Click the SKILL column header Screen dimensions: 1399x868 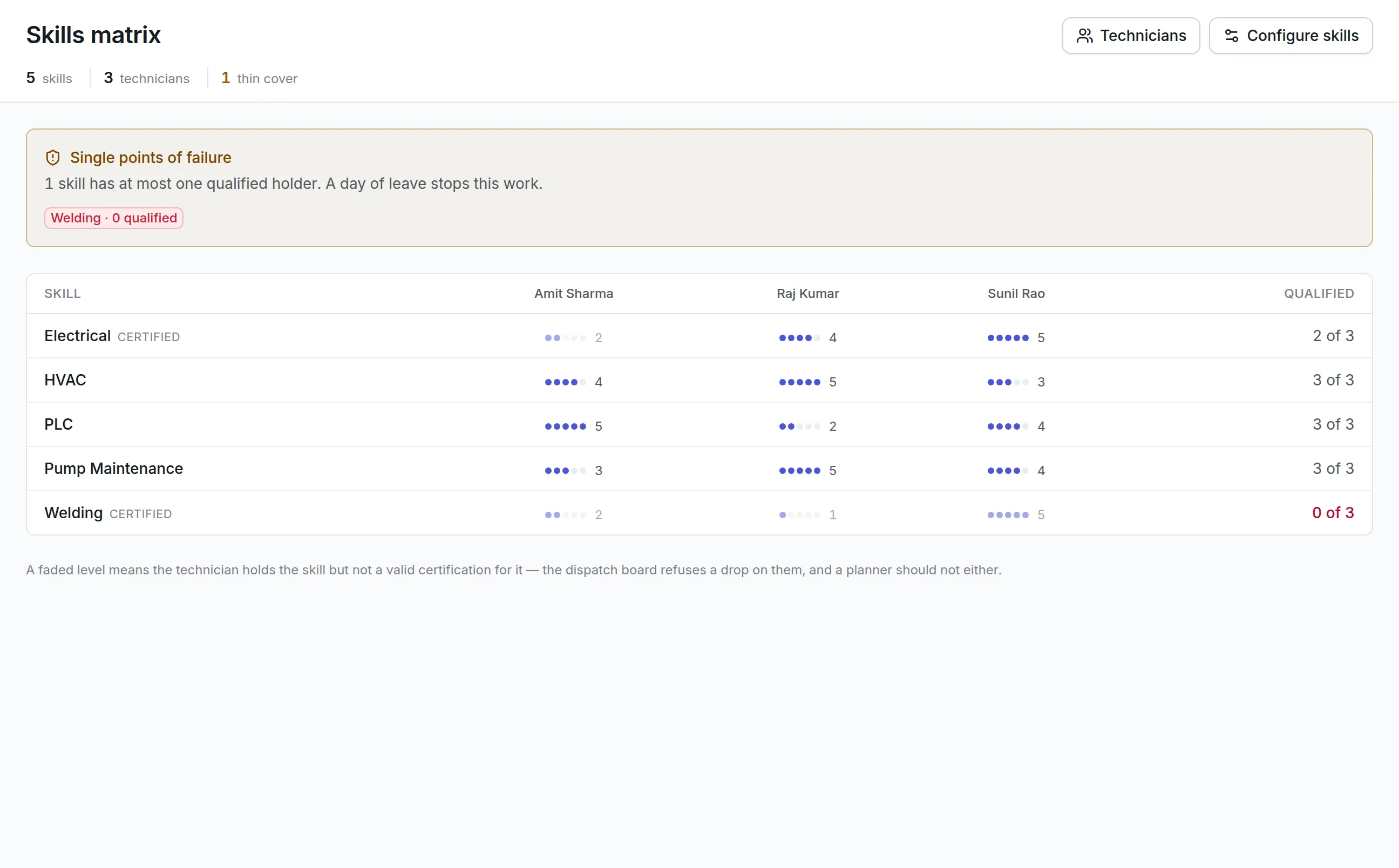click(63, 293)
